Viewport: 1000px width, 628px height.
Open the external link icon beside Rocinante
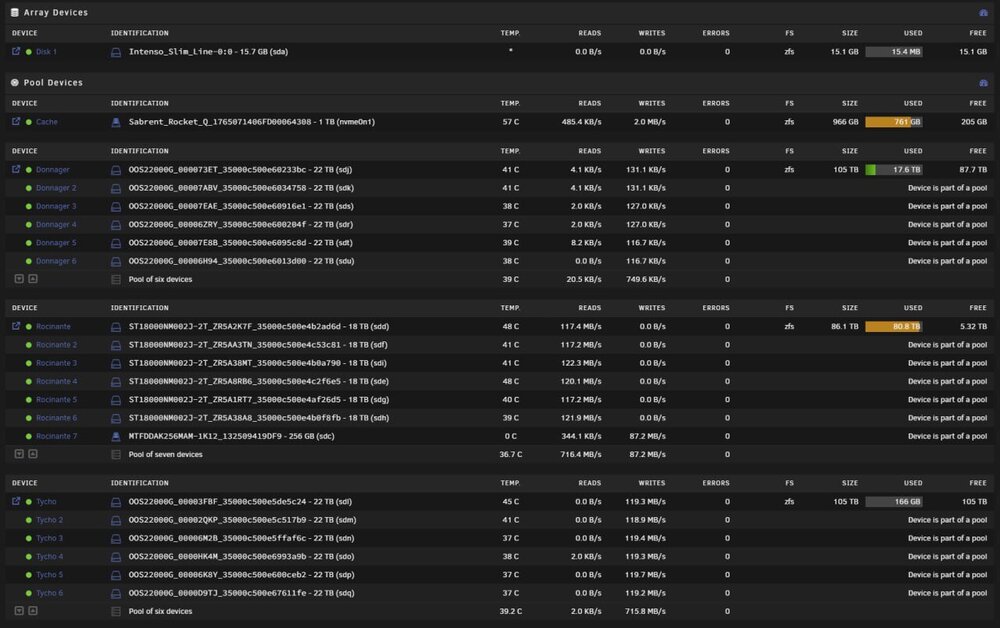(x=16, y=326)
